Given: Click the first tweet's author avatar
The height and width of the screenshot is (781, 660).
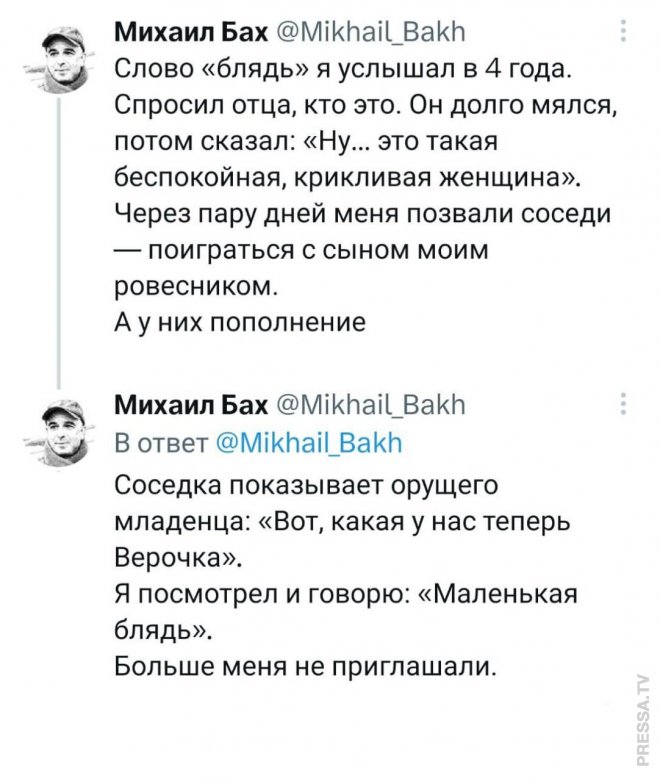Looking at the screenshot, I should (60, 57).
